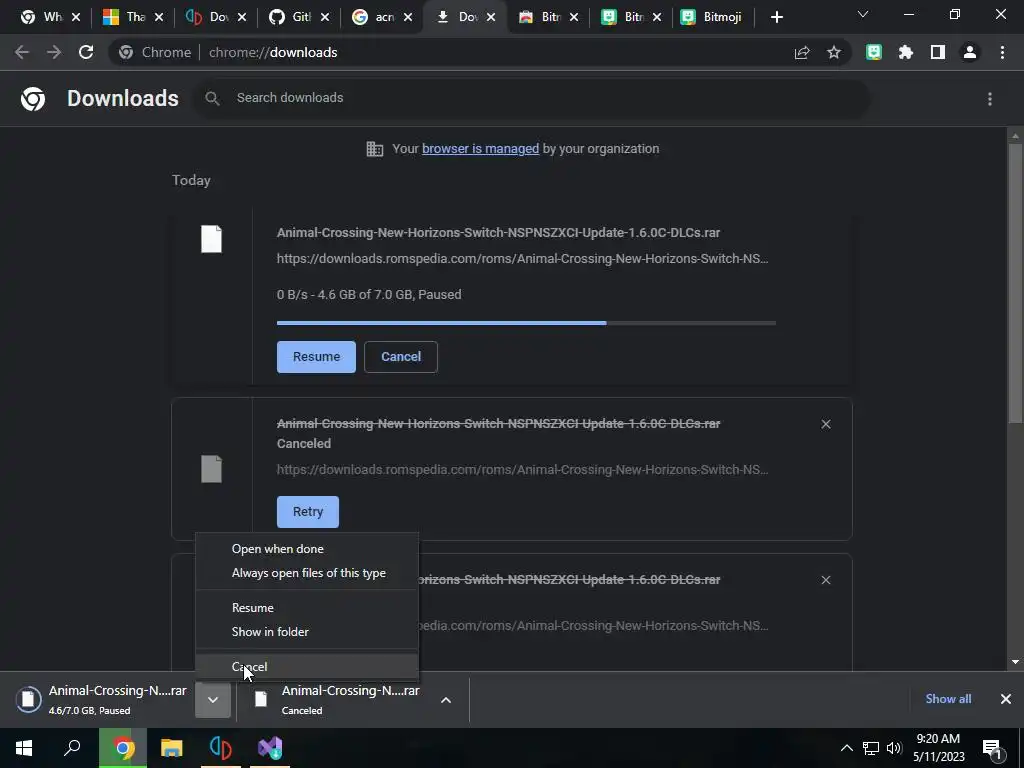Focus the Search downloads field

pyautogui.click(x=531, y=99)
